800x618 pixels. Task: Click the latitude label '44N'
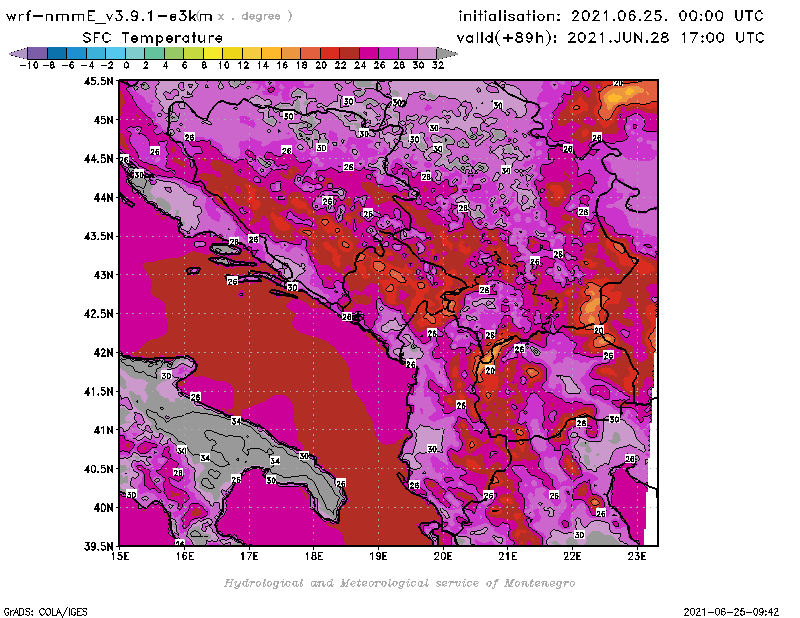pos(103,197)
